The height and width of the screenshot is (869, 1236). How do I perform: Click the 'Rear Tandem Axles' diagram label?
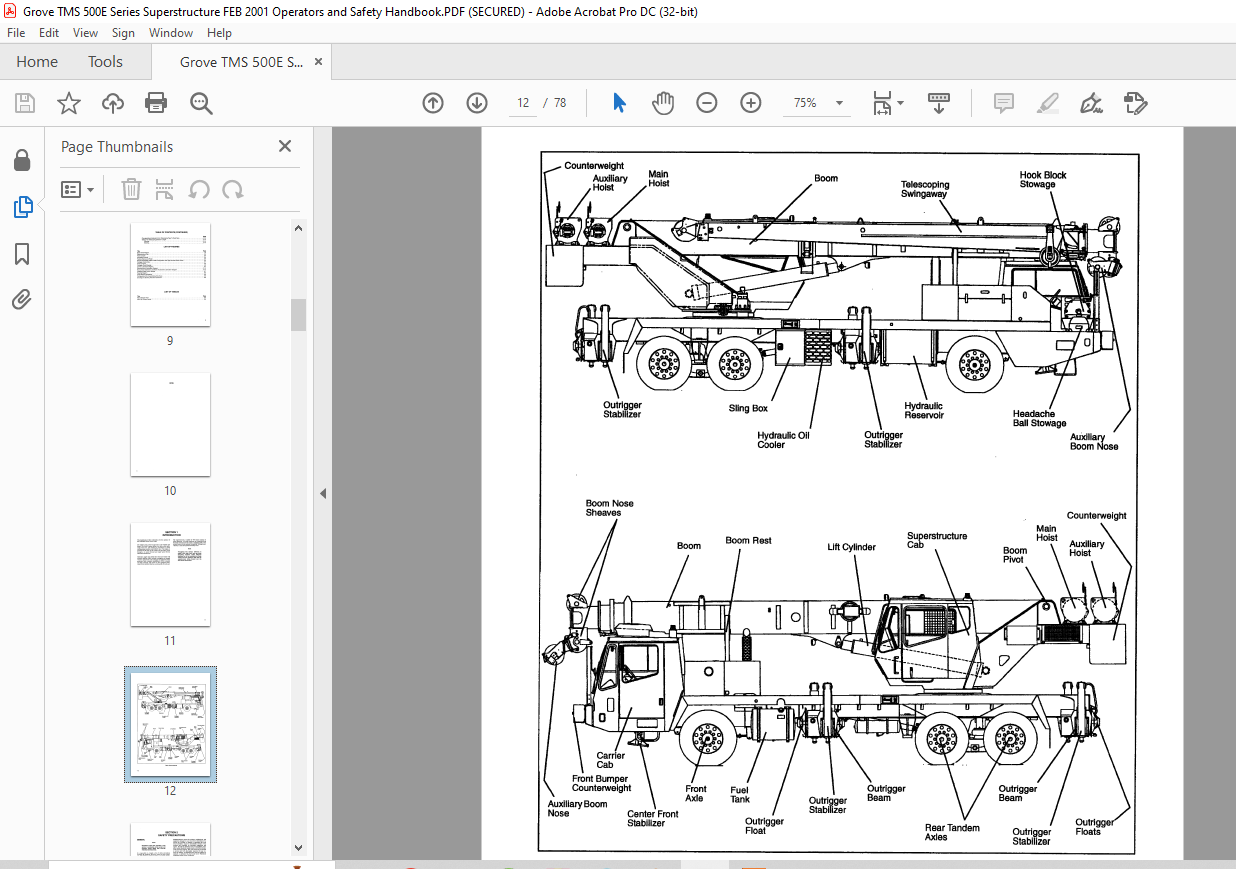pyautogui.click(x=951, y=833)
